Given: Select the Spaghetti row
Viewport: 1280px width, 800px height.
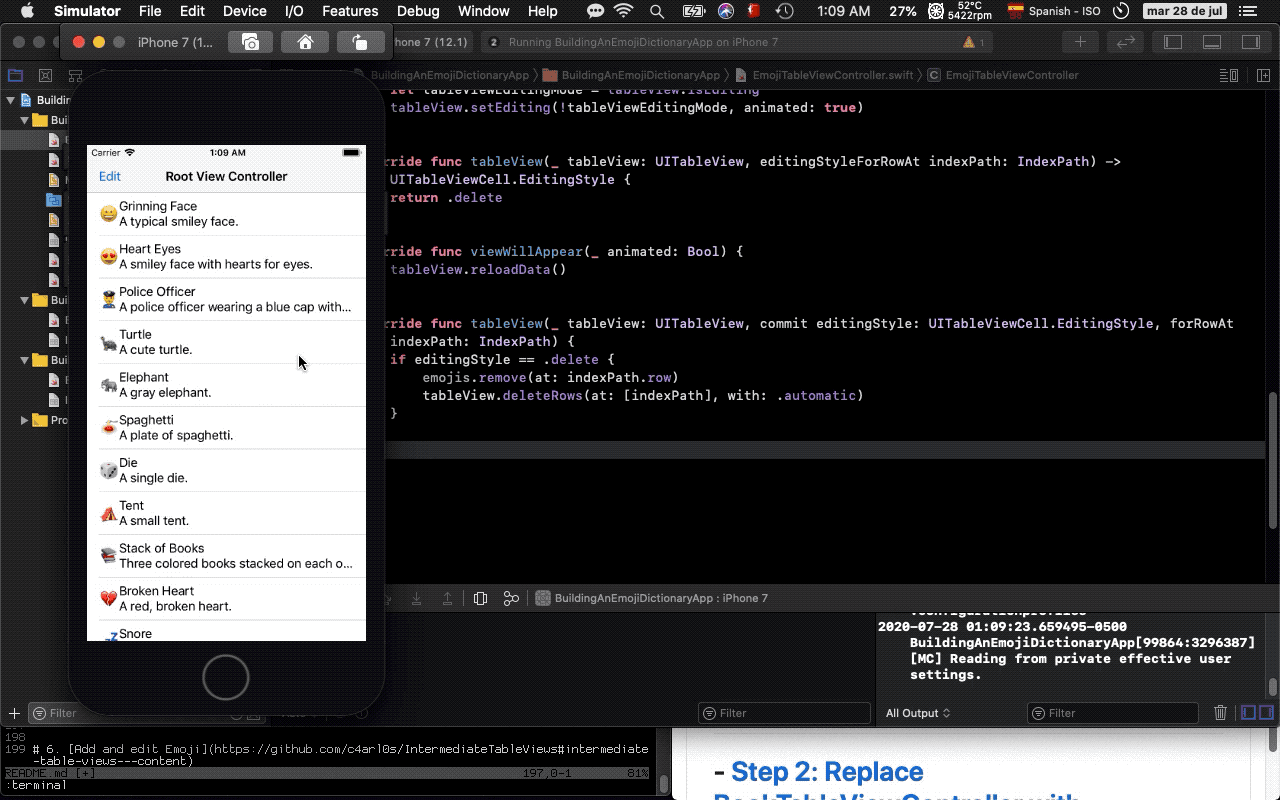Looking at the screenshot, I should (x=226, y=428).
